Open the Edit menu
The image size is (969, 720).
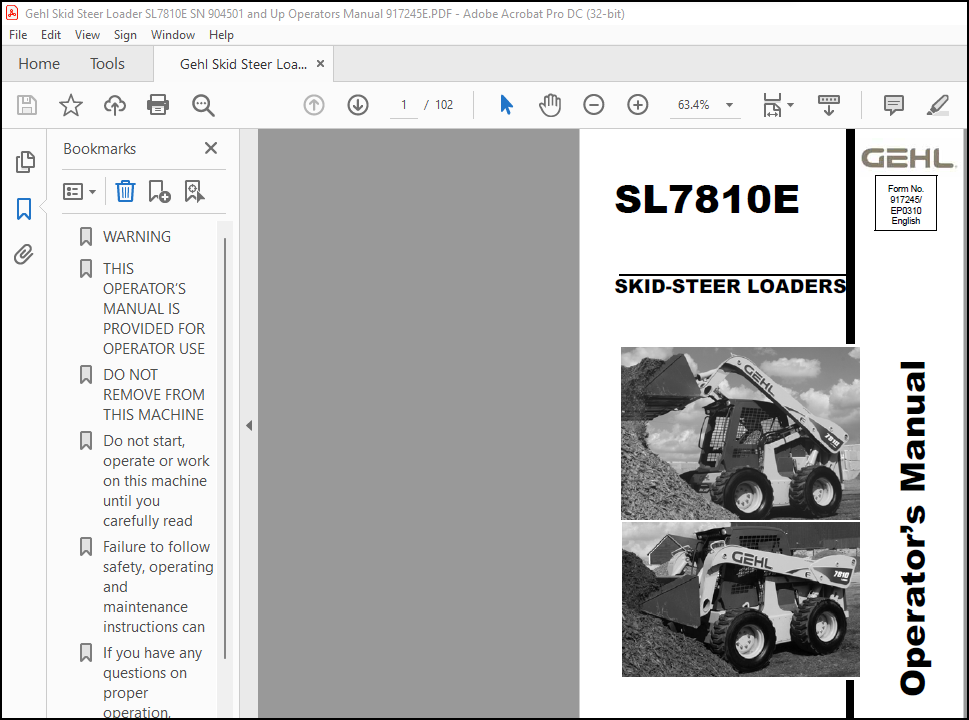tap(51, 35)
